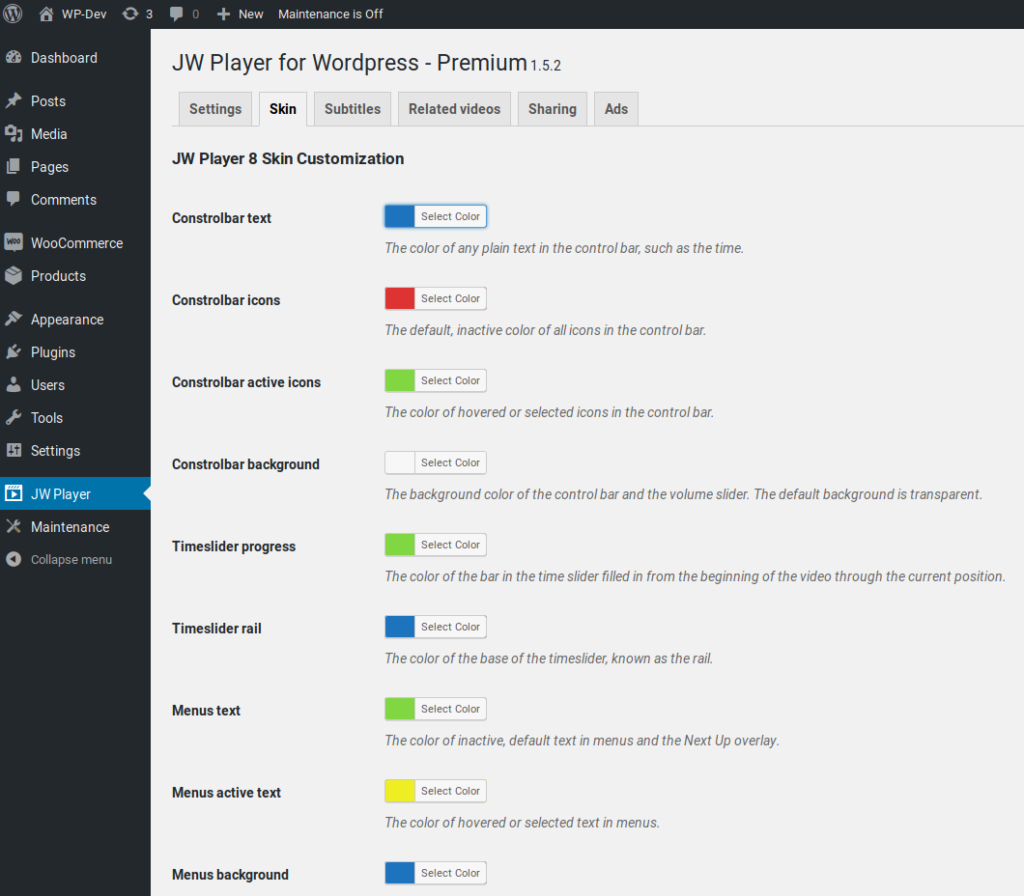Choose Select Color for Constrolbar icons
1024x896 pixels.
pos(450,298)
